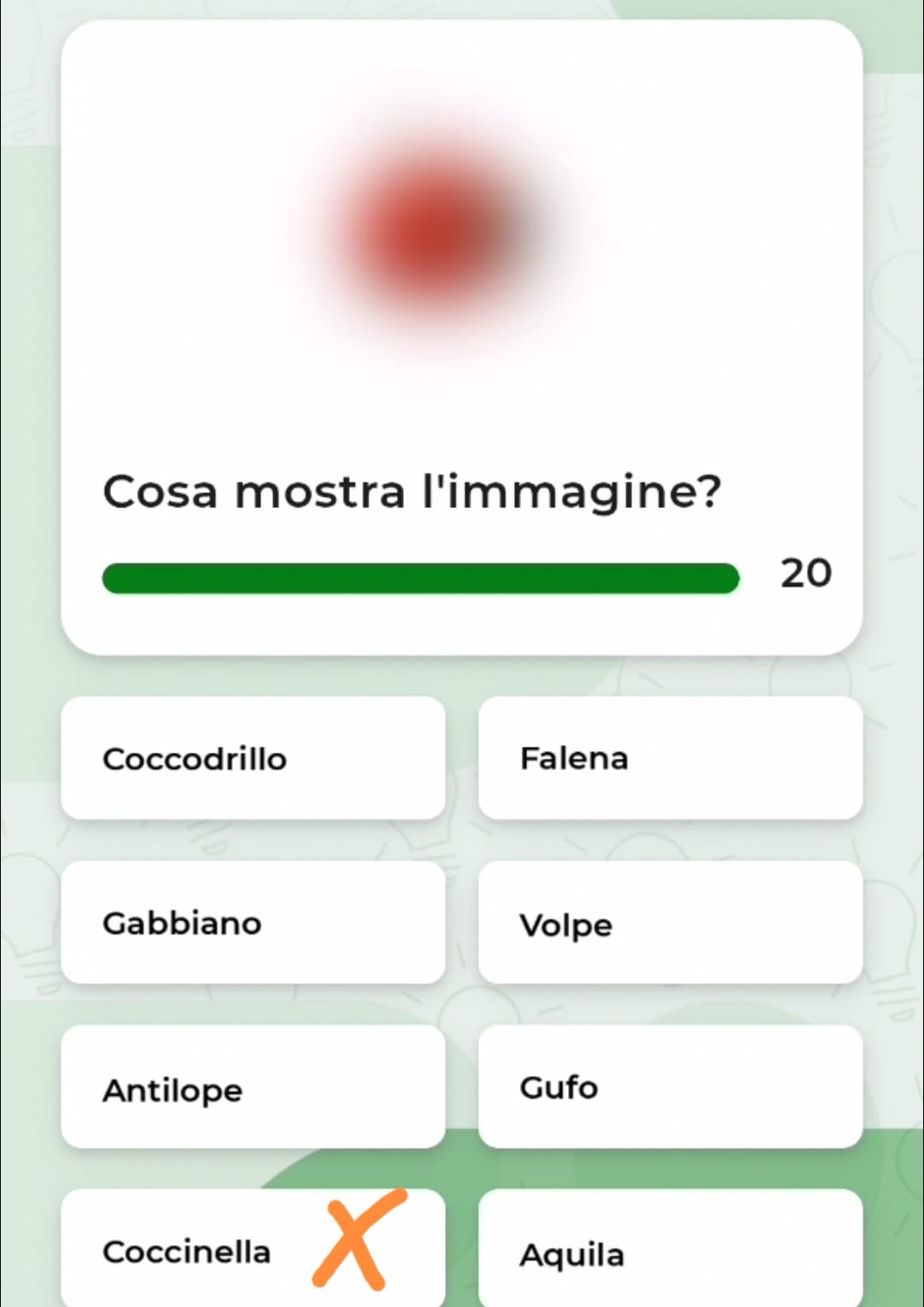Choose the Aquila answer
The height and width of the screenshot is (1307, 924).
tap(670, 1248)
